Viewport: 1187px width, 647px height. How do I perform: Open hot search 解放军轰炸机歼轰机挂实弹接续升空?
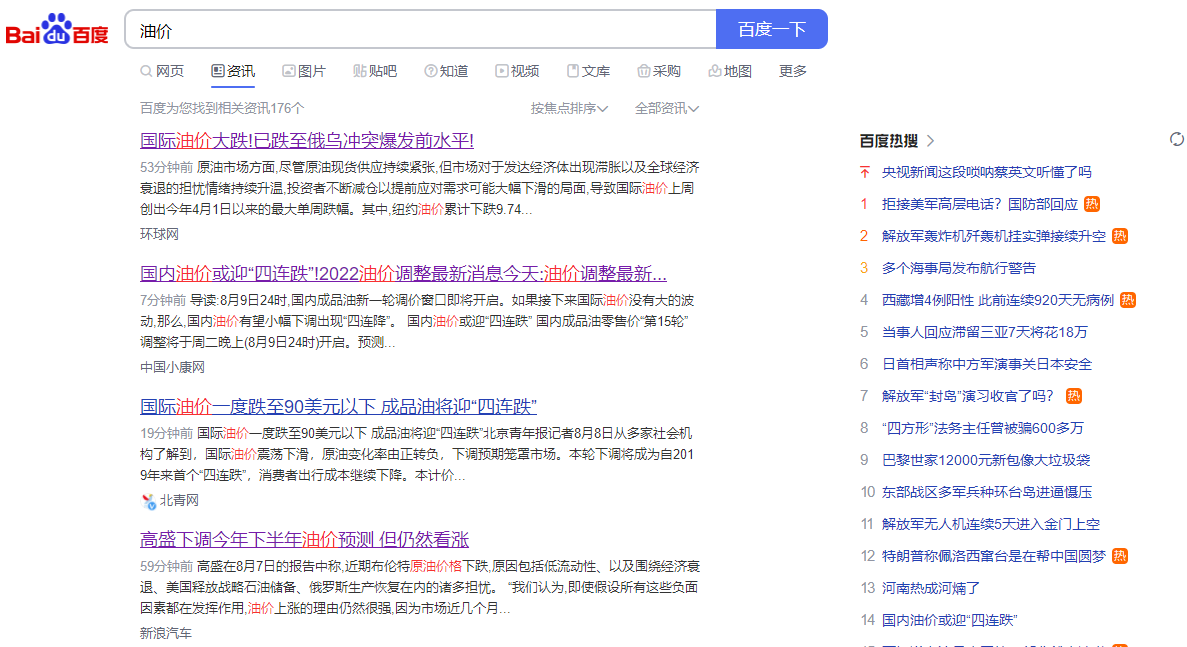coord(994,236)
